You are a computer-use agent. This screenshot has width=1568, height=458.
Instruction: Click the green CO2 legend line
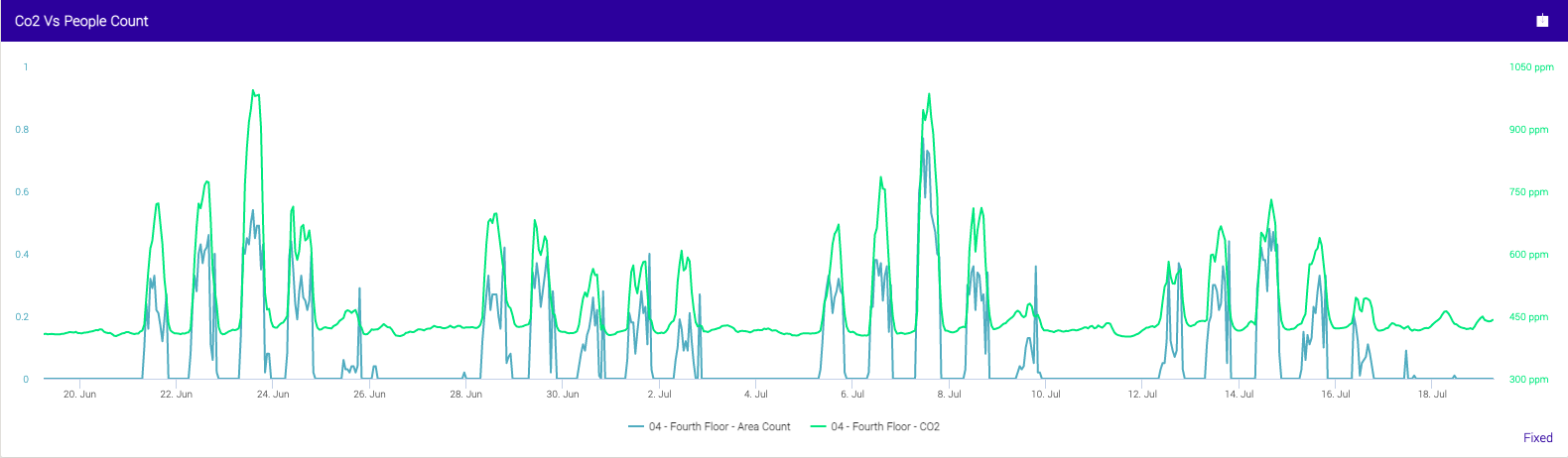pos(819,427)
